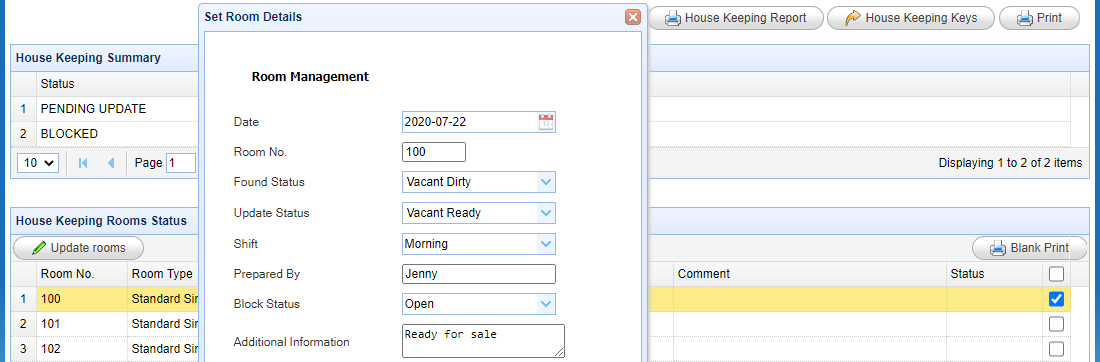
Task: Close the Set Room Details dialog
Action: click(x=633, y=17)
